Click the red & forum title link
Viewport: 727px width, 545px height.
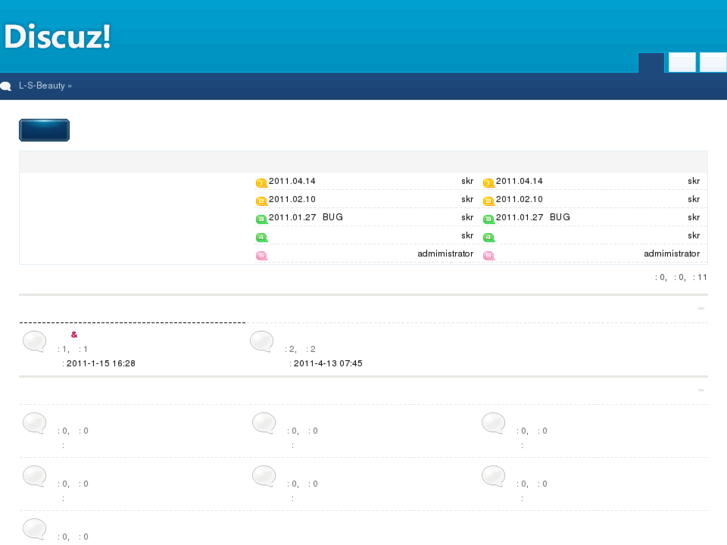[x=74, y=334]
